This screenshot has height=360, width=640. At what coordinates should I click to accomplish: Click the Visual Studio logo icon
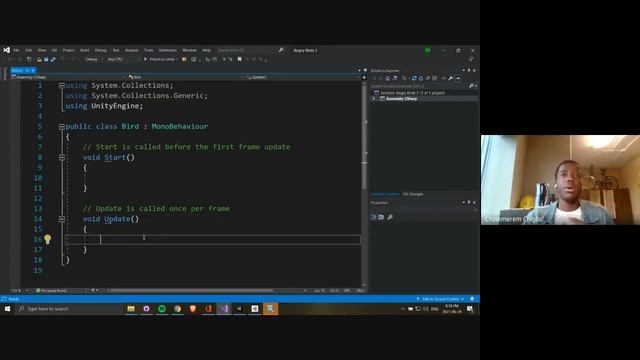[x=7, y=50]
